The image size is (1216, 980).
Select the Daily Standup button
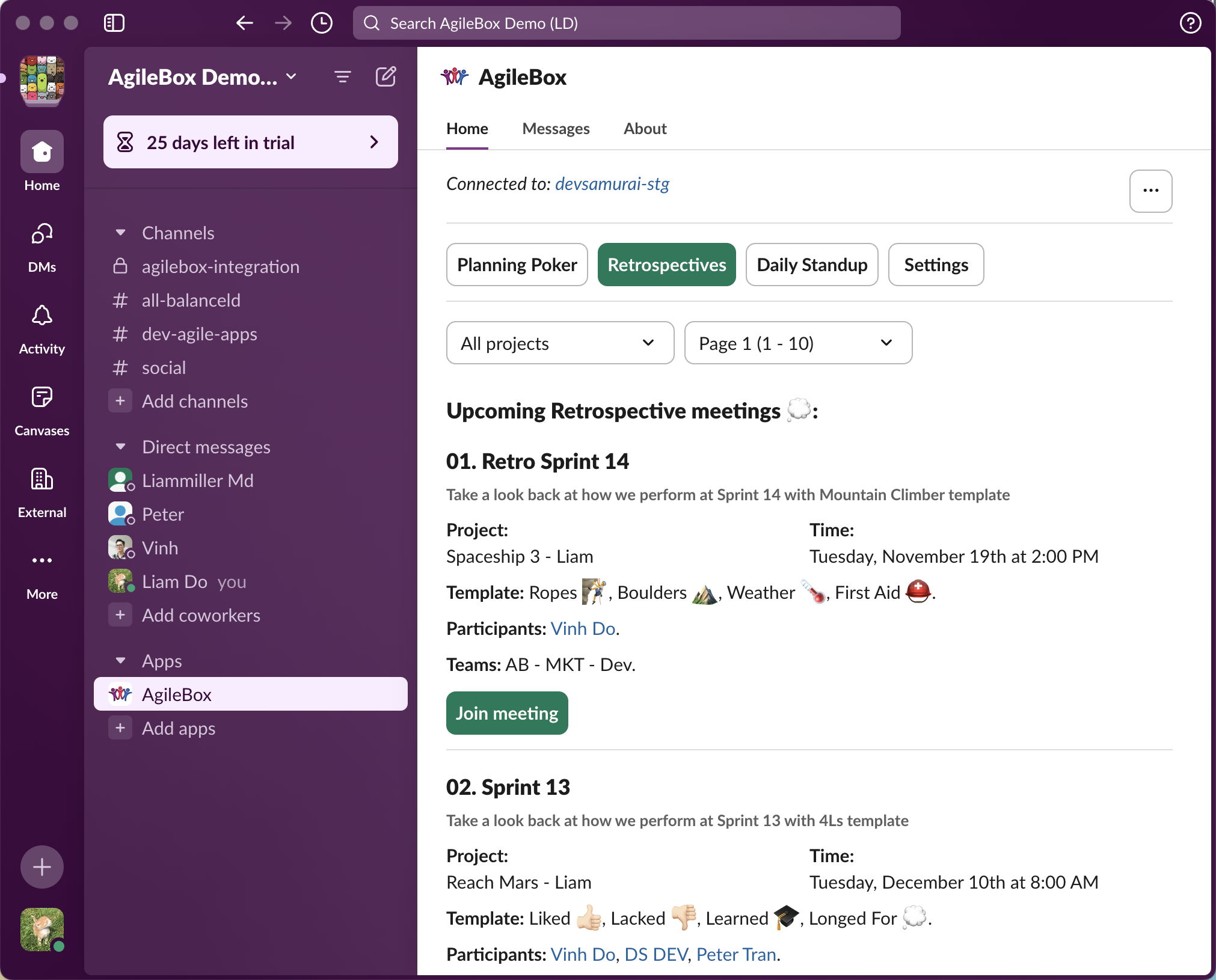click(811, 265)
